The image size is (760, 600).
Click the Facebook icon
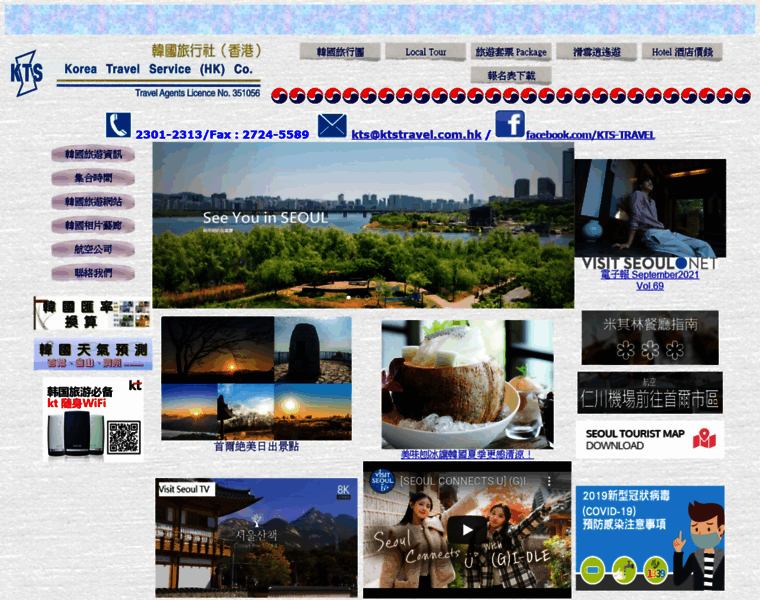[x=510, y=124]
